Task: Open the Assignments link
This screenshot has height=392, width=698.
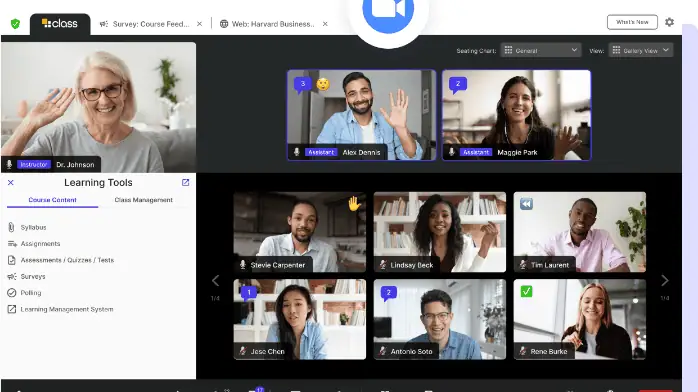Action: coord(41,244)
